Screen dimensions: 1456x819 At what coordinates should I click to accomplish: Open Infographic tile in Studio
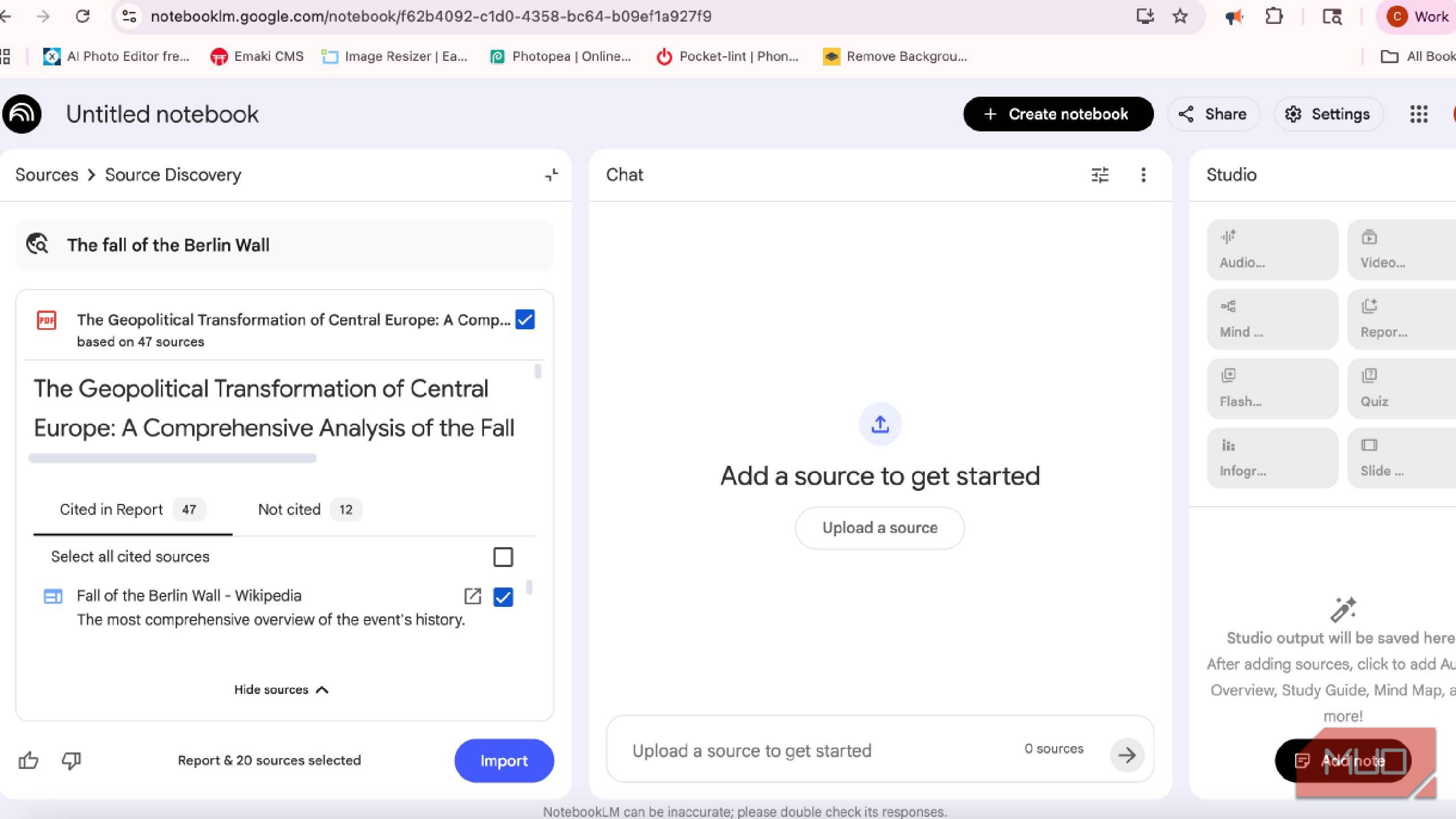tap(1272, 458)
